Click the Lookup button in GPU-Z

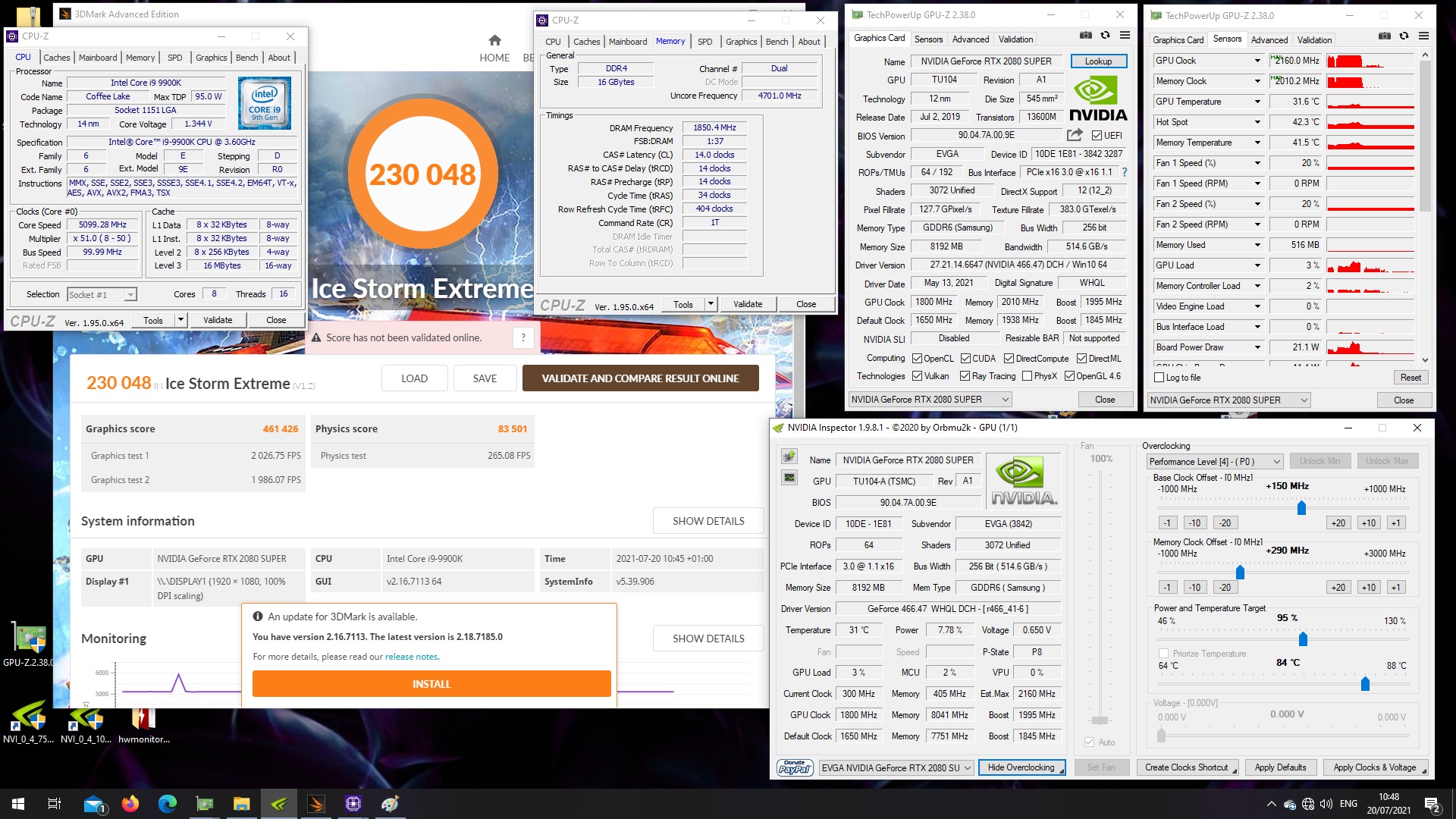click(1098, 61)
